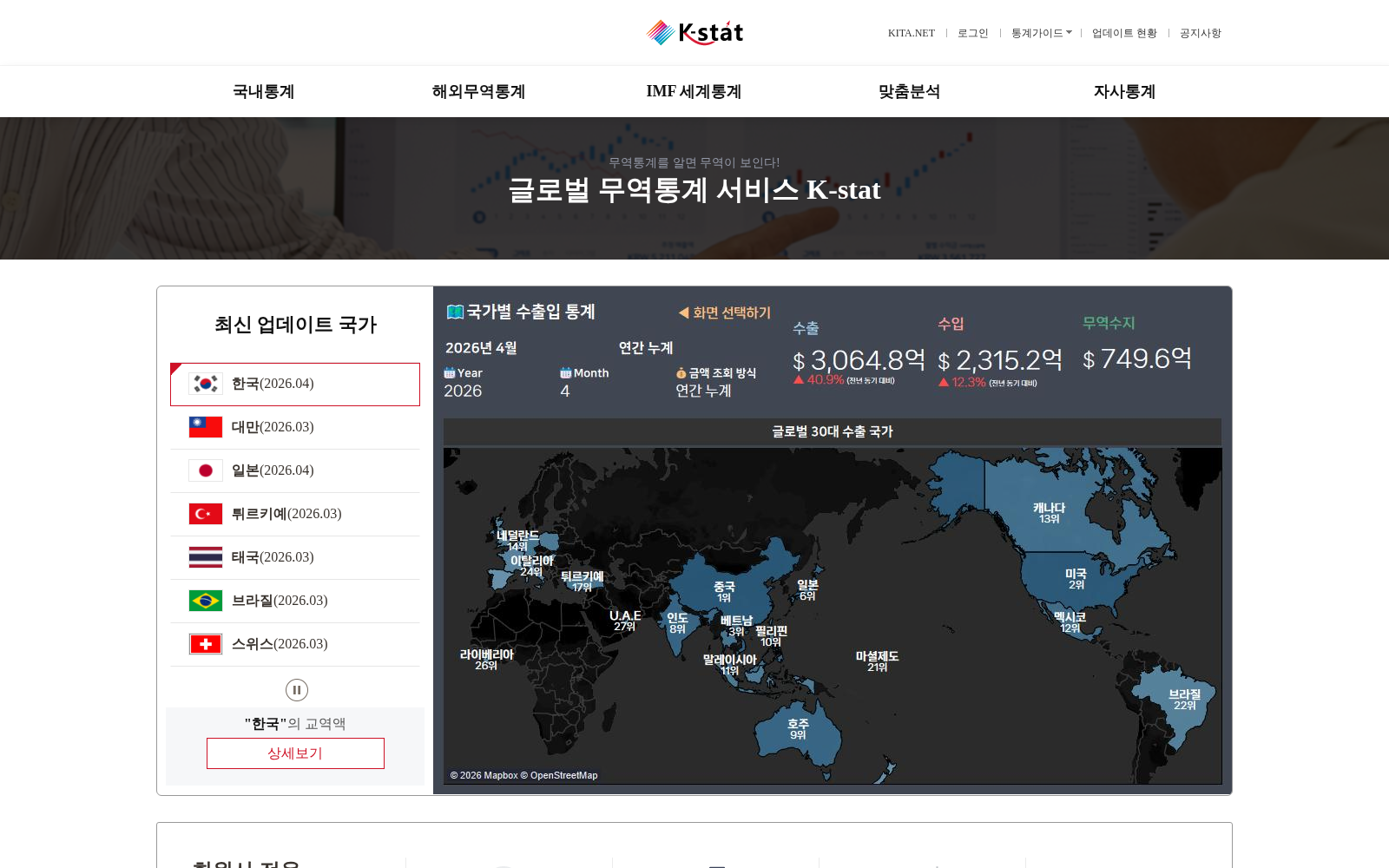The width and height of the screenshot is (1389, 868).
Task: Open the Month 4 selector
Action: tap(565, 391)
